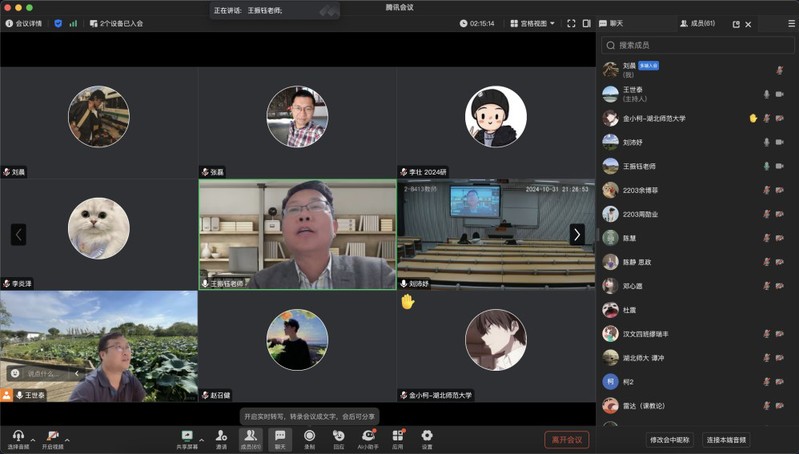The height and width of the screenshot is (454, 799).
Task: Click the 离开会议 leave meeting button
Action: pyautogui.click(x=566, y=439)
